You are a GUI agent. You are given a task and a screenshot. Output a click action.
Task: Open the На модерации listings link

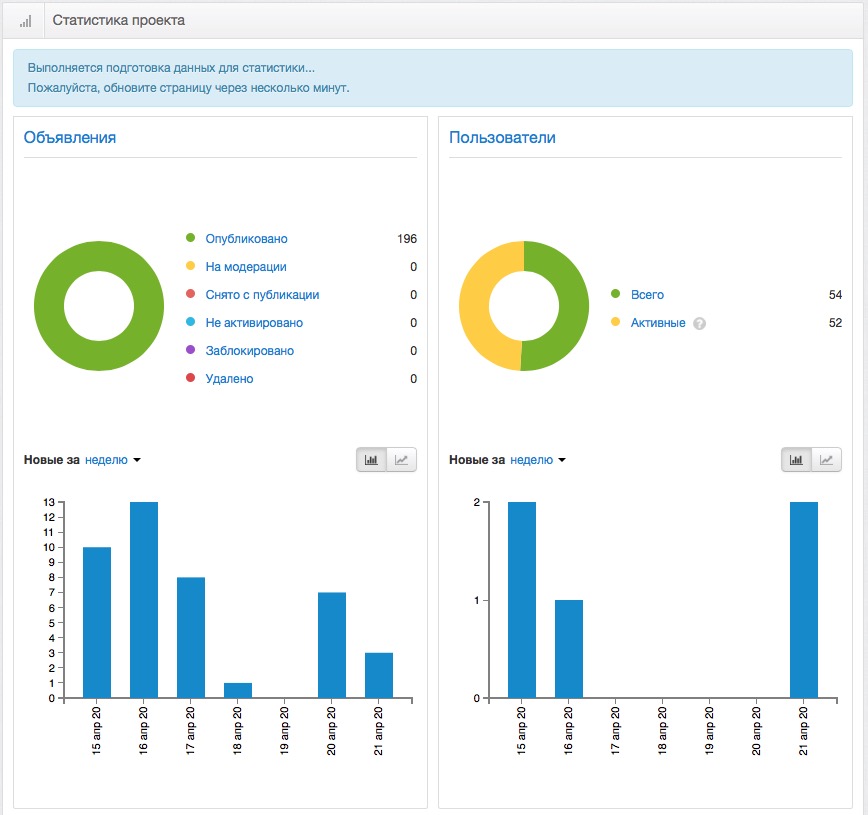tap(246, 267)
